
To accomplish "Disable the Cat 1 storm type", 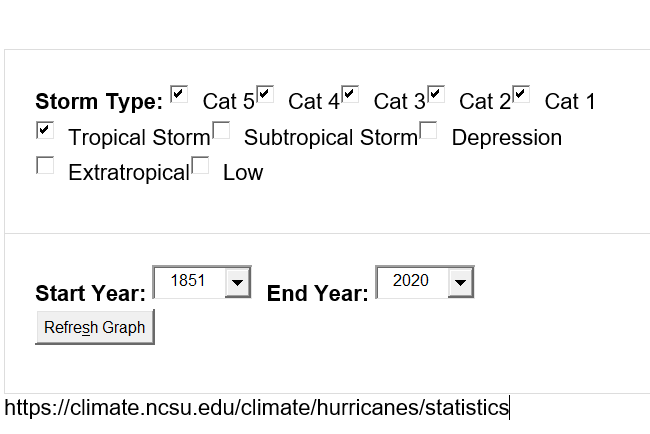I will coord(521,94).
